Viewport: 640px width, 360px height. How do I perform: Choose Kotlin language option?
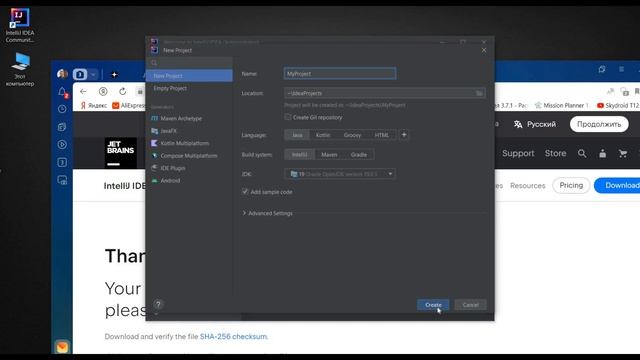click(x=322, y=135)
